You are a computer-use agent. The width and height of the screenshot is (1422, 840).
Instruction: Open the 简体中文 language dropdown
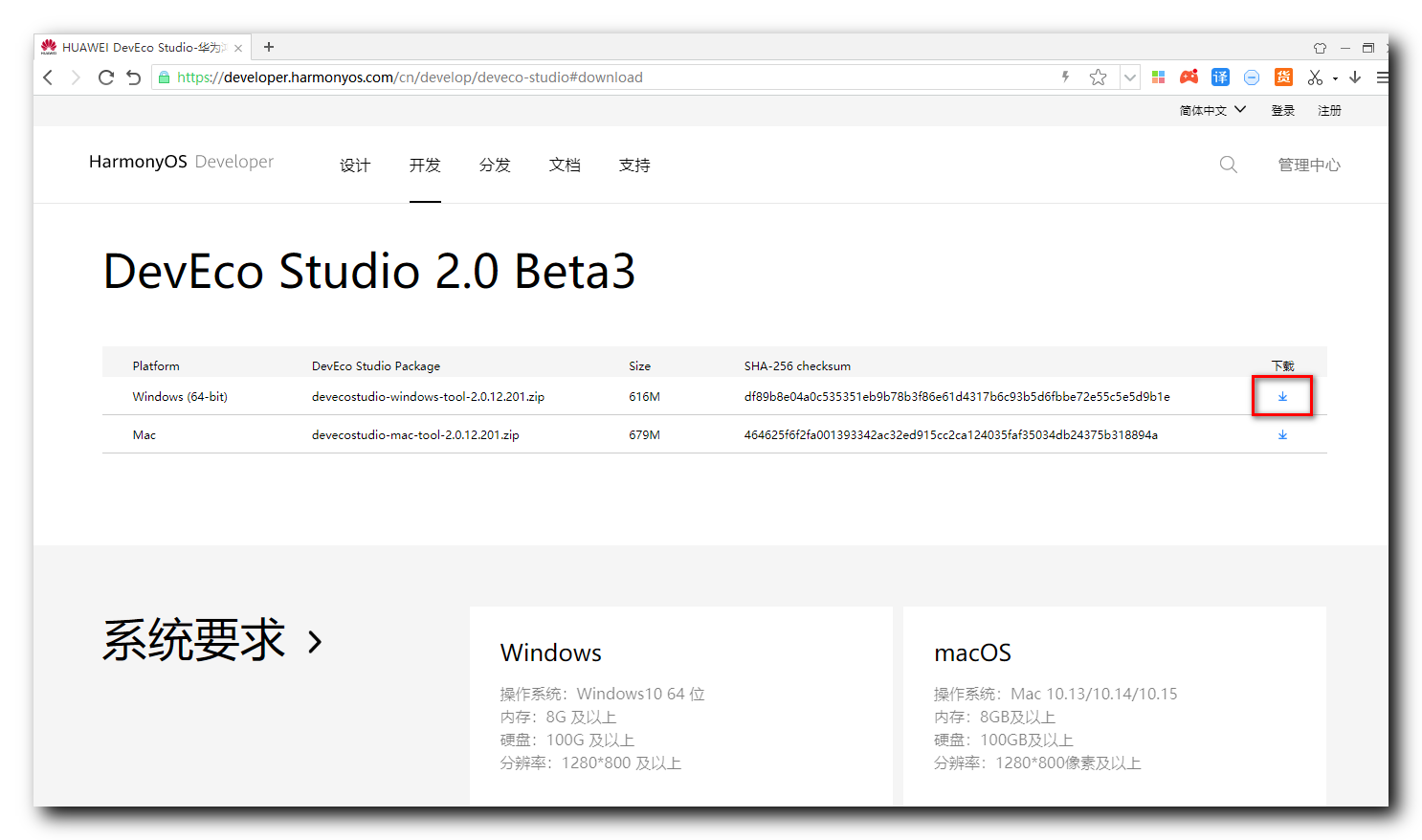(1212, 110)
